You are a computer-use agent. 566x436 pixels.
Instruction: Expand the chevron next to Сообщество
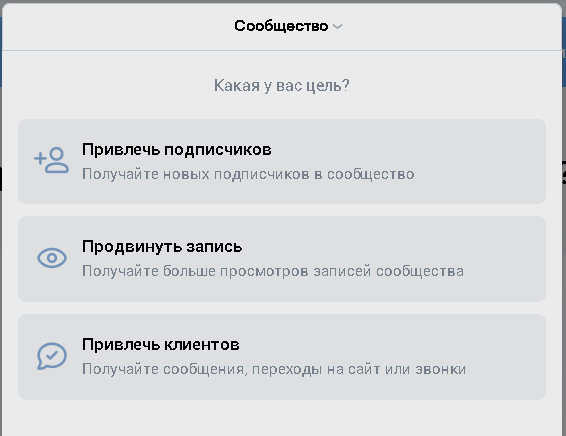pos(338,26)
